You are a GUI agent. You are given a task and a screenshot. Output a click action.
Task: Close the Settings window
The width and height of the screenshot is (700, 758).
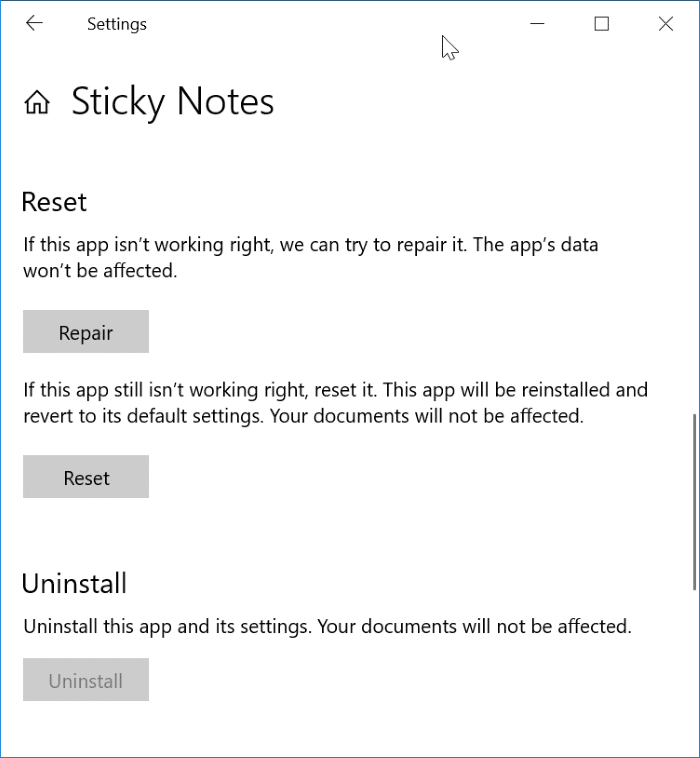(665, 24)
